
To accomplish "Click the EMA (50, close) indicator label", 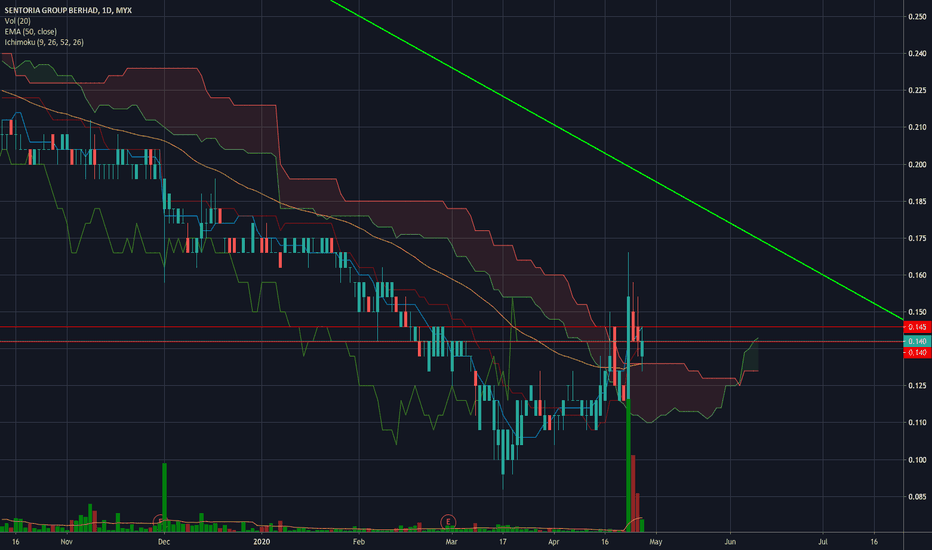I will coord(30,32).
